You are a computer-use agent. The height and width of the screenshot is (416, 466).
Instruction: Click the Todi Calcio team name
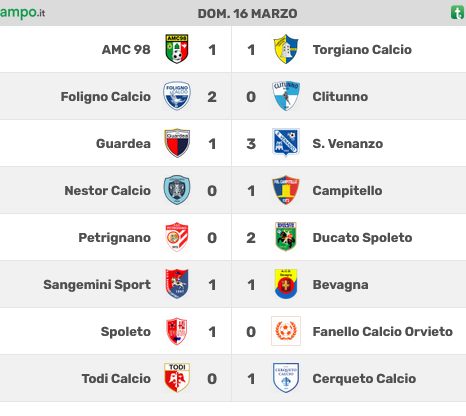[116, 379]
